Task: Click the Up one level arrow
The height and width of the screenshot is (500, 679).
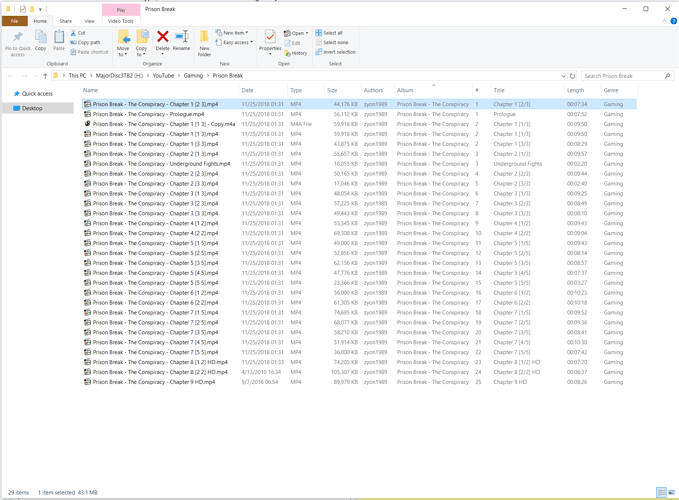Action: click(45, 76)
